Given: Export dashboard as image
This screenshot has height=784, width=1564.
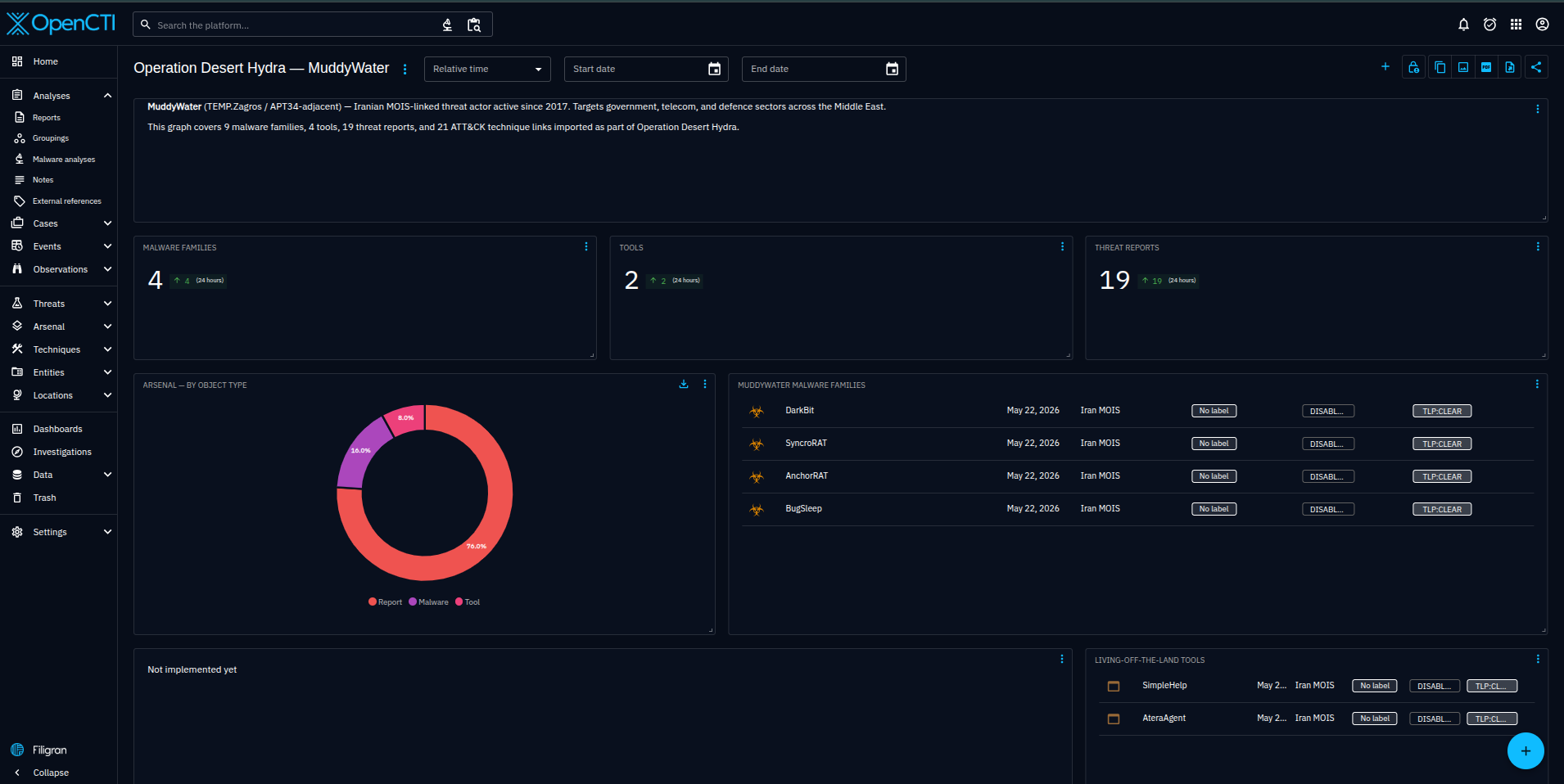Looking at the screenshot, I should click(x=1463, y=68).
